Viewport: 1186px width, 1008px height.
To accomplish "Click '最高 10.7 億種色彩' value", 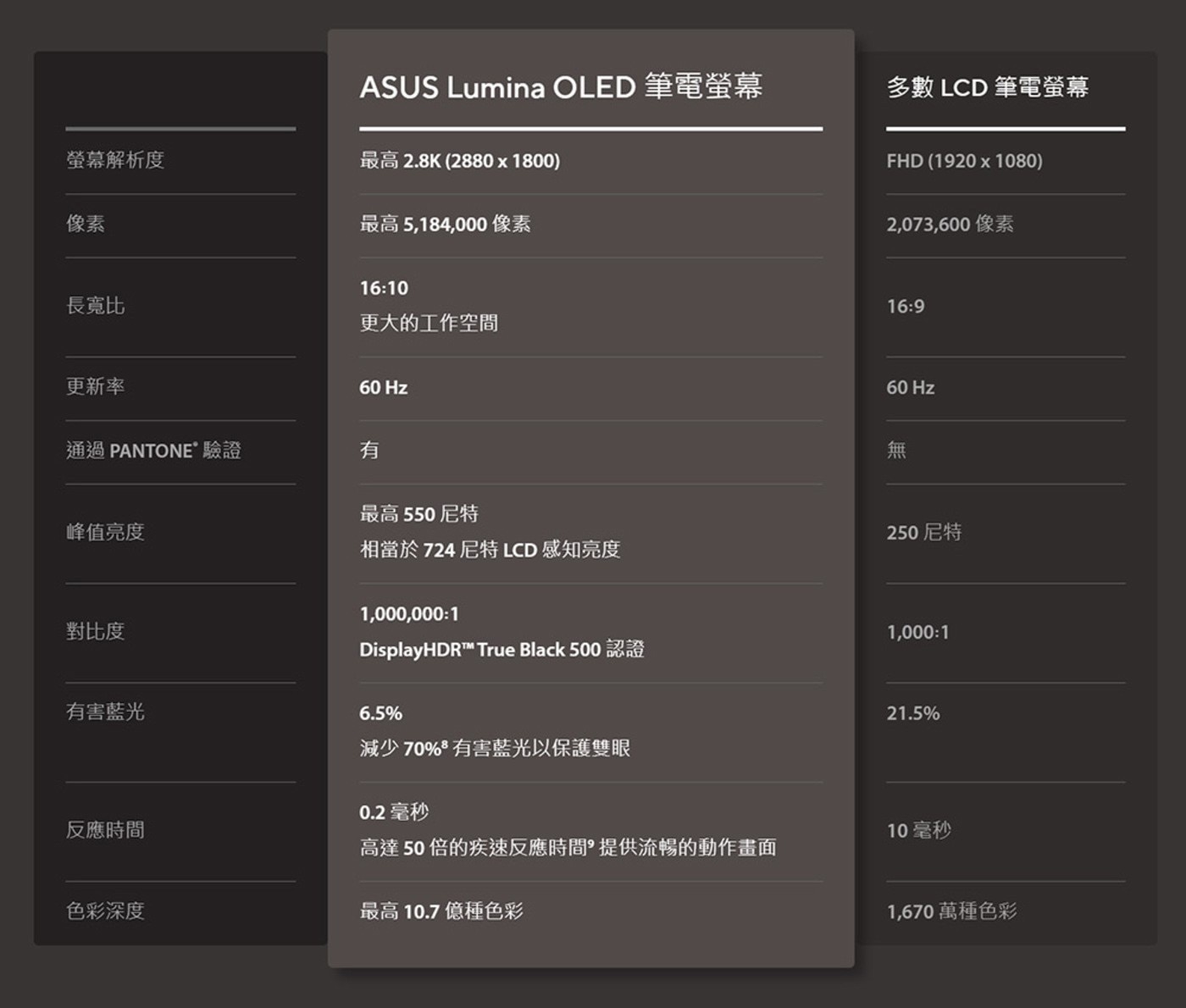I will tap(441, 911).
